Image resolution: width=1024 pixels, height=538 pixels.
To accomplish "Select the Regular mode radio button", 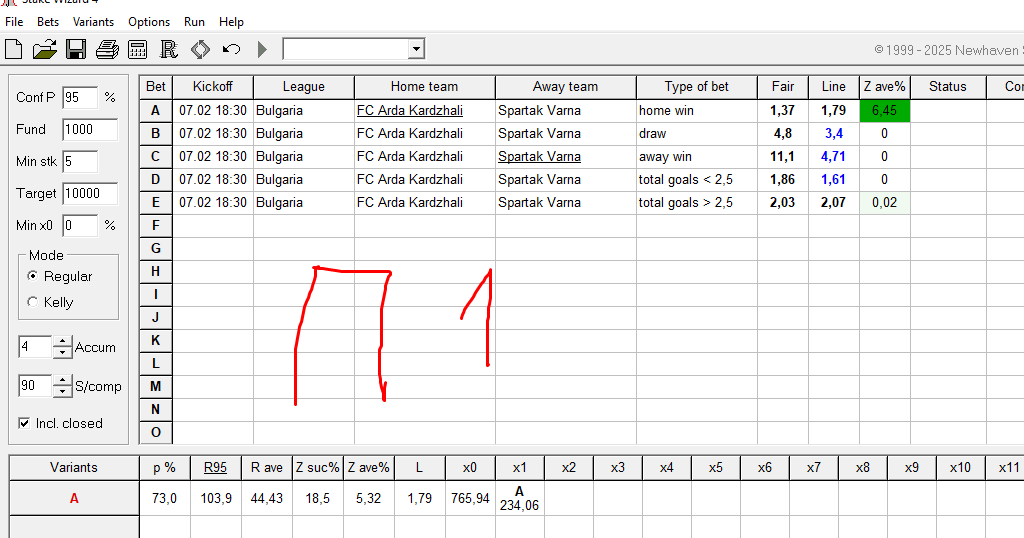I will (x=32, y=276).
